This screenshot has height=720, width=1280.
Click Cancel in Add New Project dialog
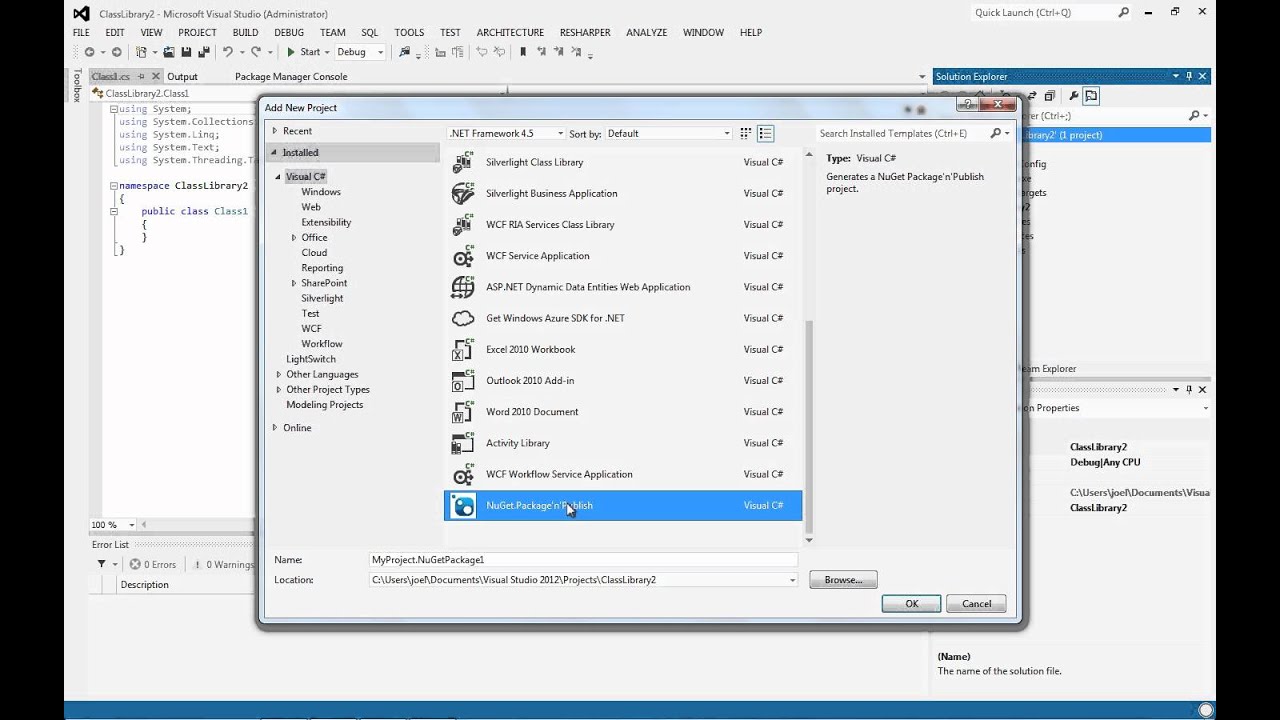pyautogui.click(x=976, y=603)
